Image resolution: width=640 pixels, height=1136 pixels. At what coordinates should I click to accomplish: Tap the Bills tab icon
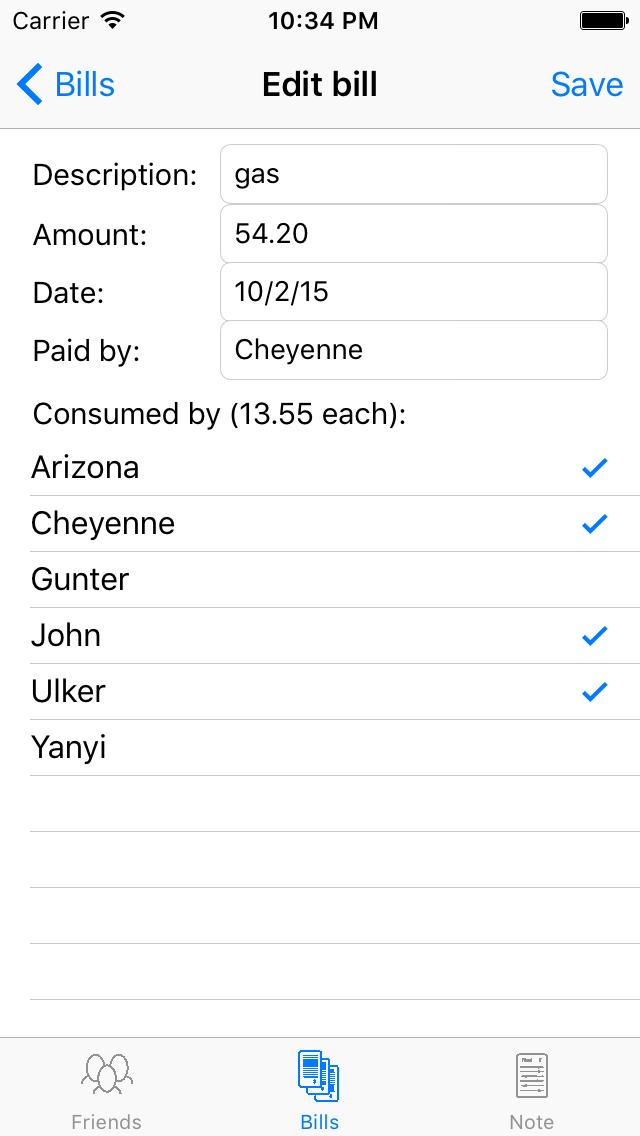(319, 1076)
